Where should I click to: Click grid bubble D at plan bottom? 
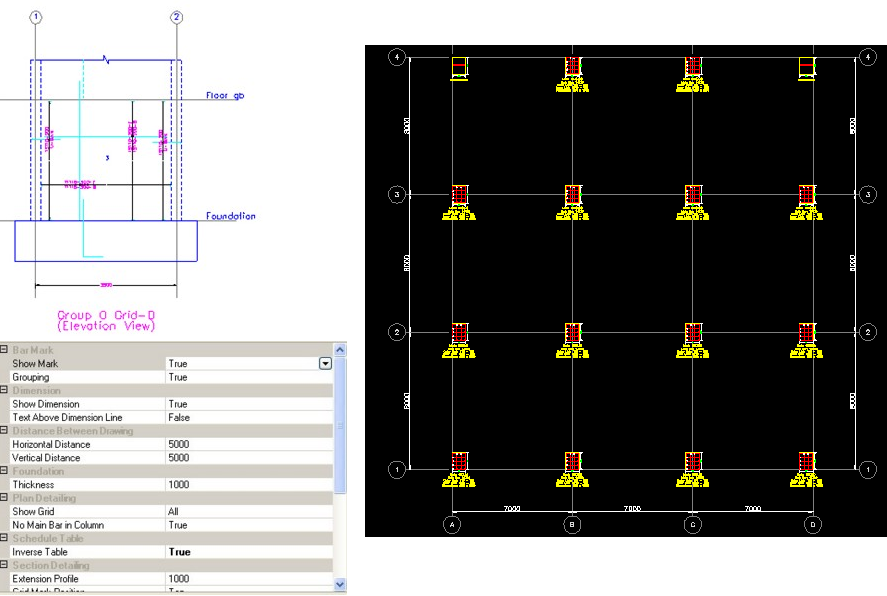[813, 523]
